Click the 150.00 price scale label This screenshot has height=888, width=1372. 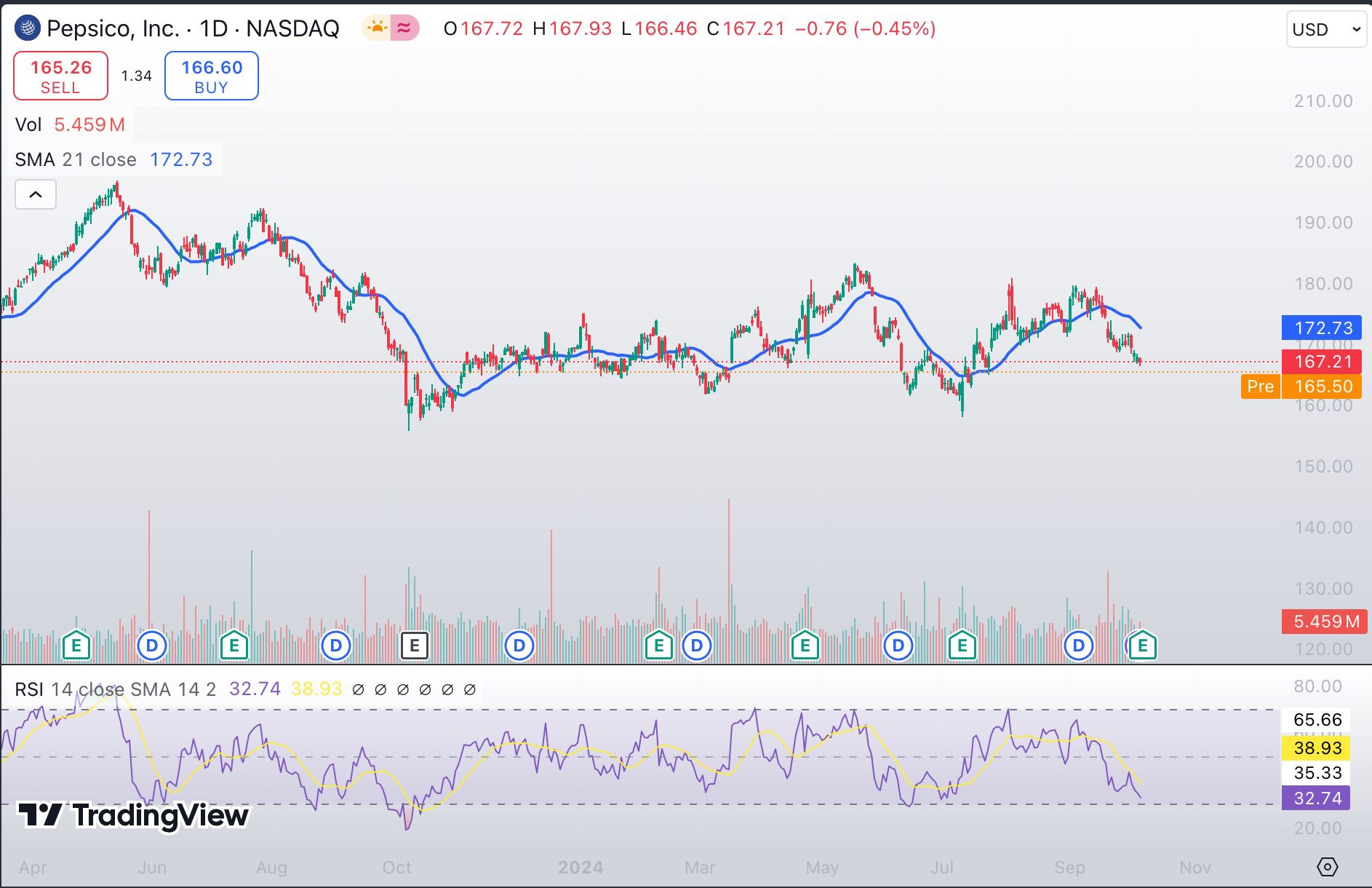pyautogui.click(x=1323, y=466)
